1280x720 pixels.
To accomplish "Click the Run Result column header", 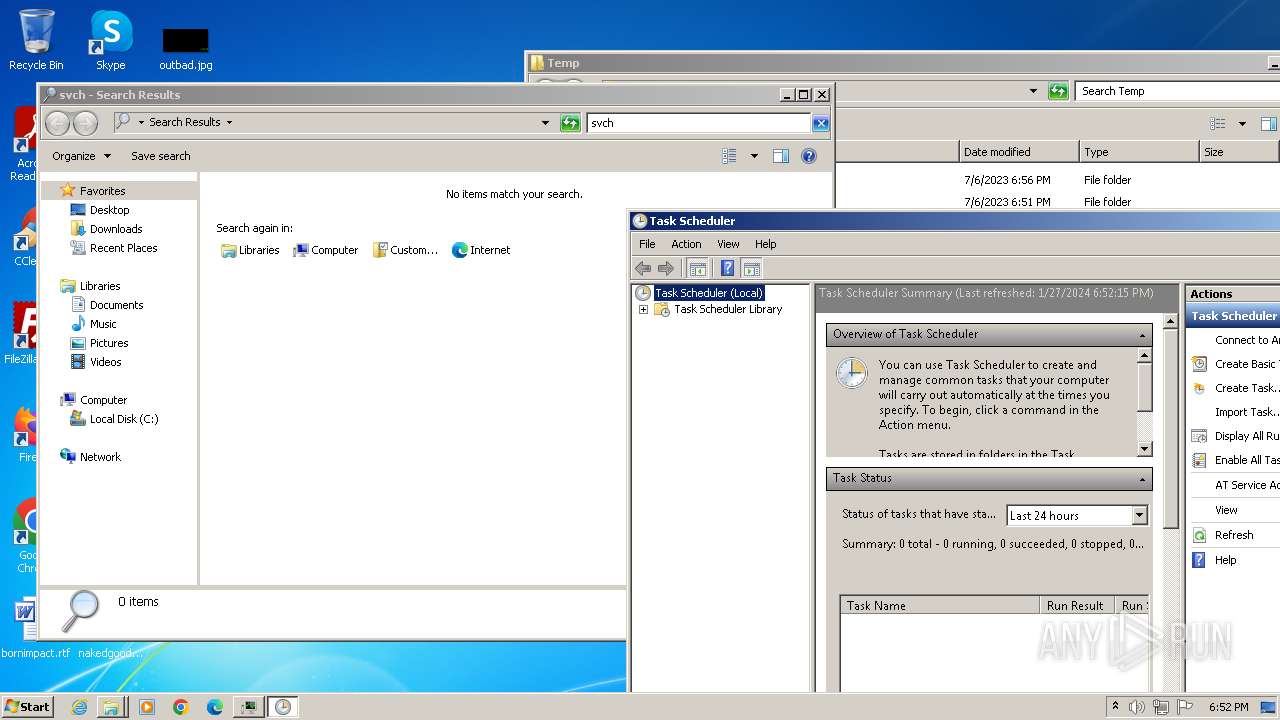I will [x=1075, y=606].
